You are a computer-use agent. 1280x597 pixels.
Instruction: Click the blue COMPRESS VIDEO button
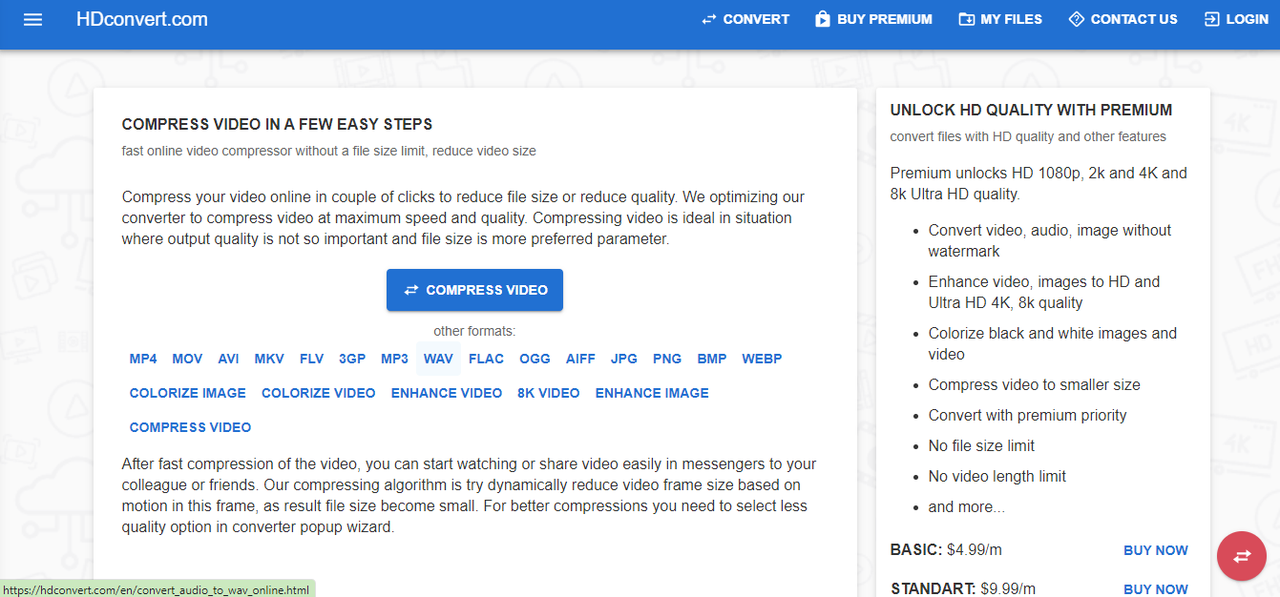pos(475,290)
